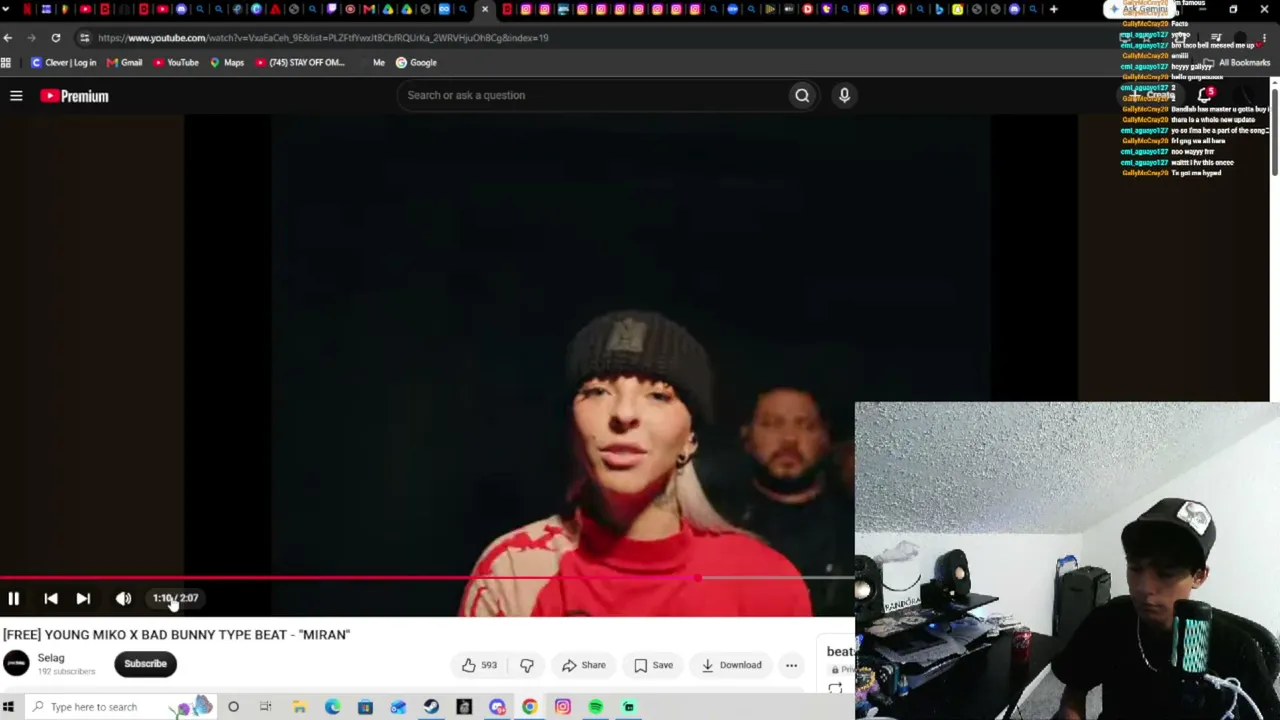Open Clever | Log in bookmark
Image resolution: width=1280 pixels, height=720 pixels.
pyautogui.click(x=64, y=62)
